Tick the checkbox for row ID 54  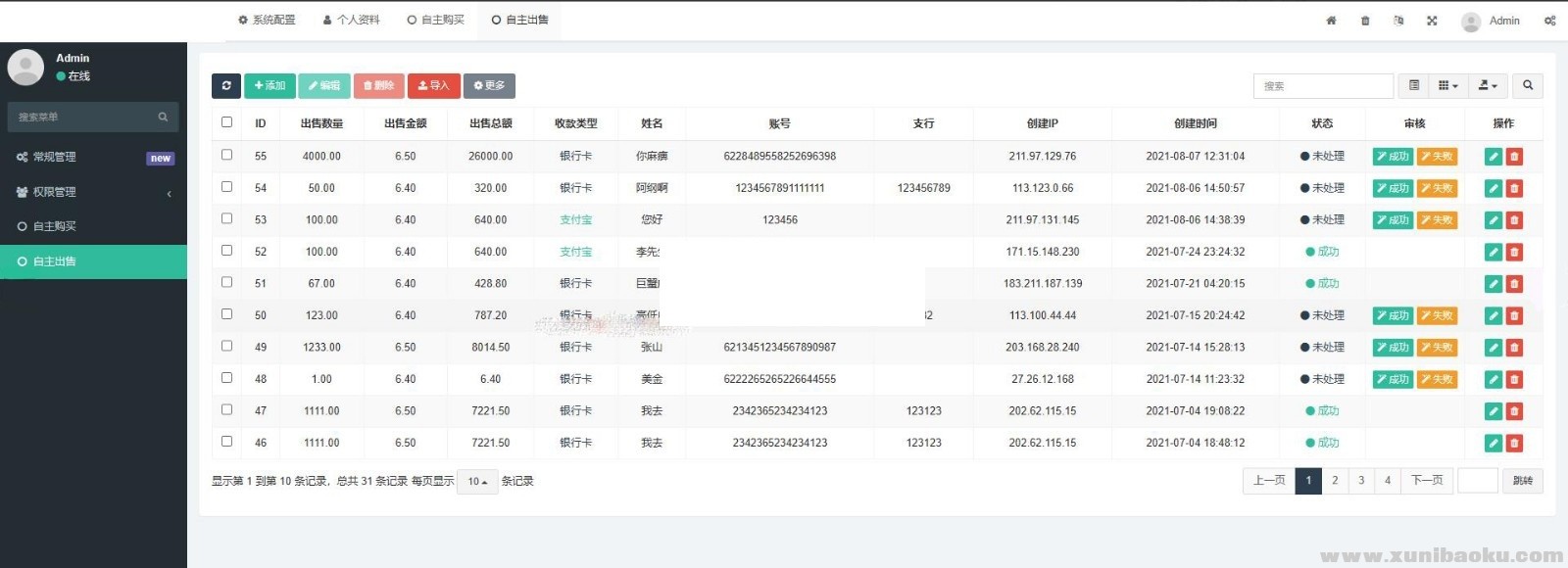pos(227,187)
